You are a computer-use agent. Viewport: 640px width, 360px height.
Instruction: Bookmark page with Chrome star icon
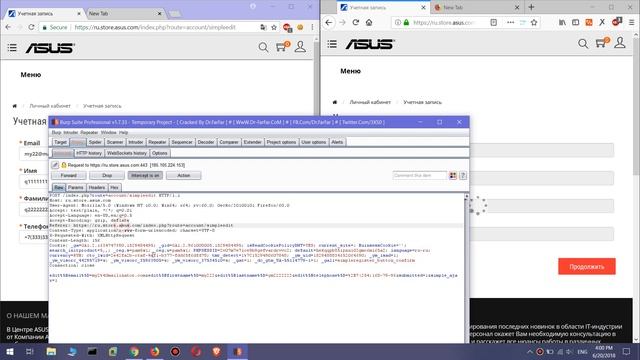(x=274, y=27)
